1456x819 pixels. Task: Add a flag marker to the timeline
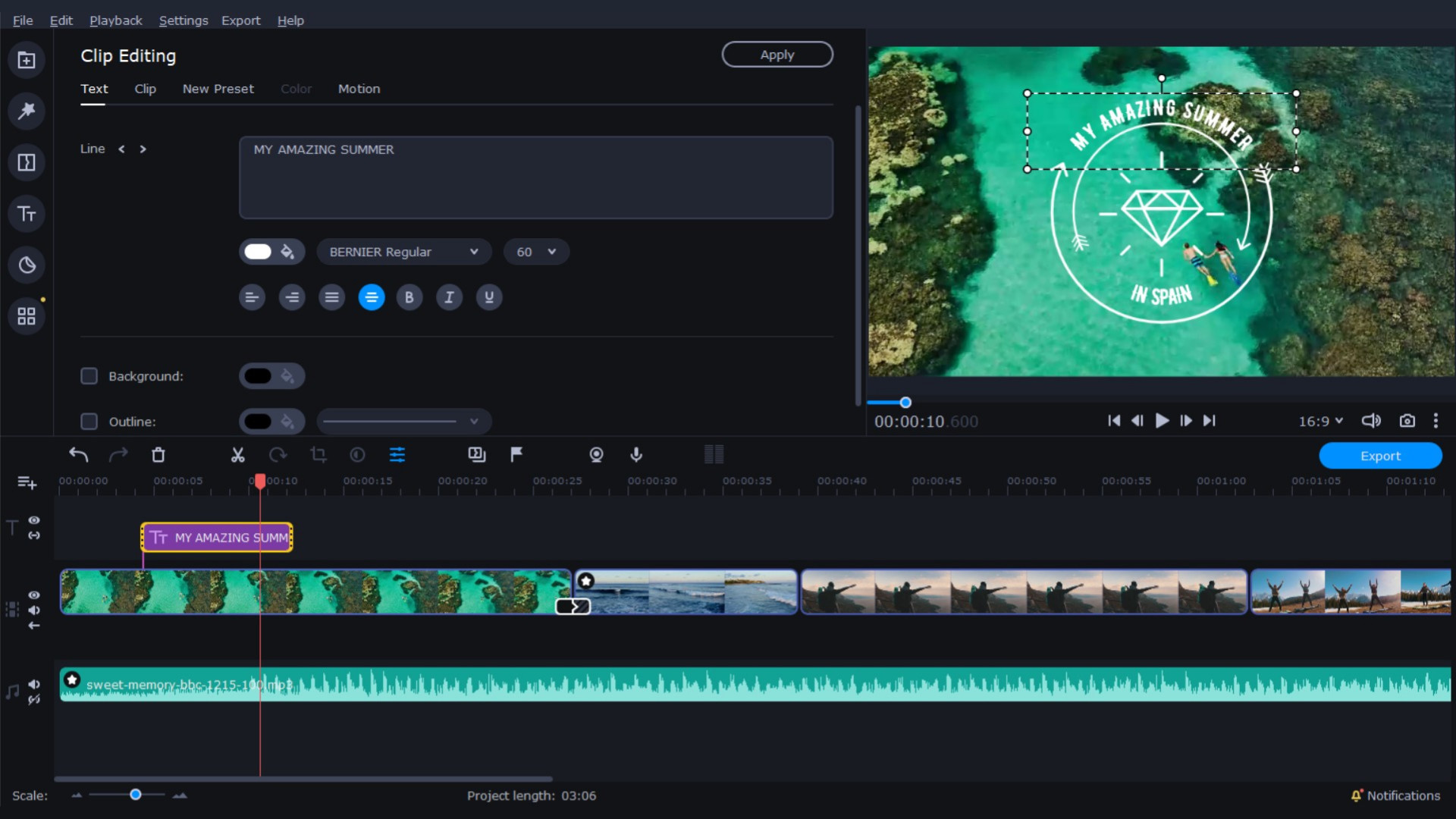tap(515, 454)
